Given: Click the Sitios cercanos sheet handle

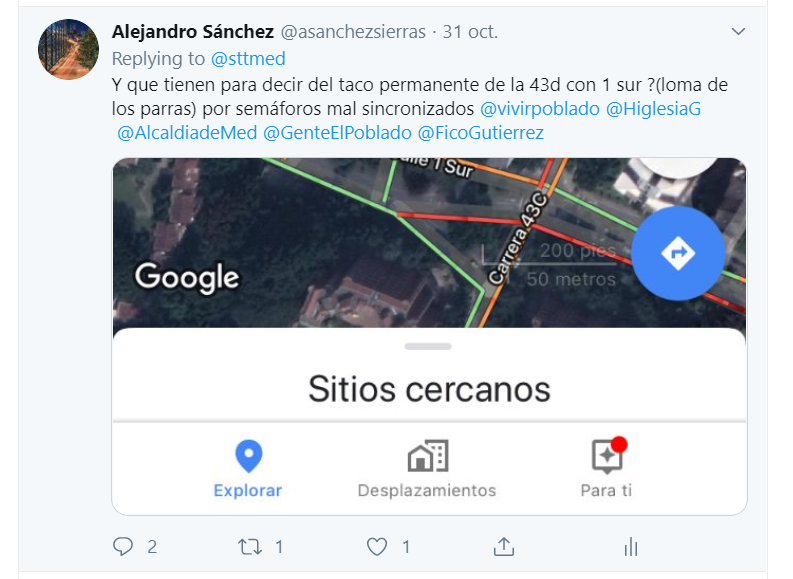Looking at the screenshot, I should (428, 346).
